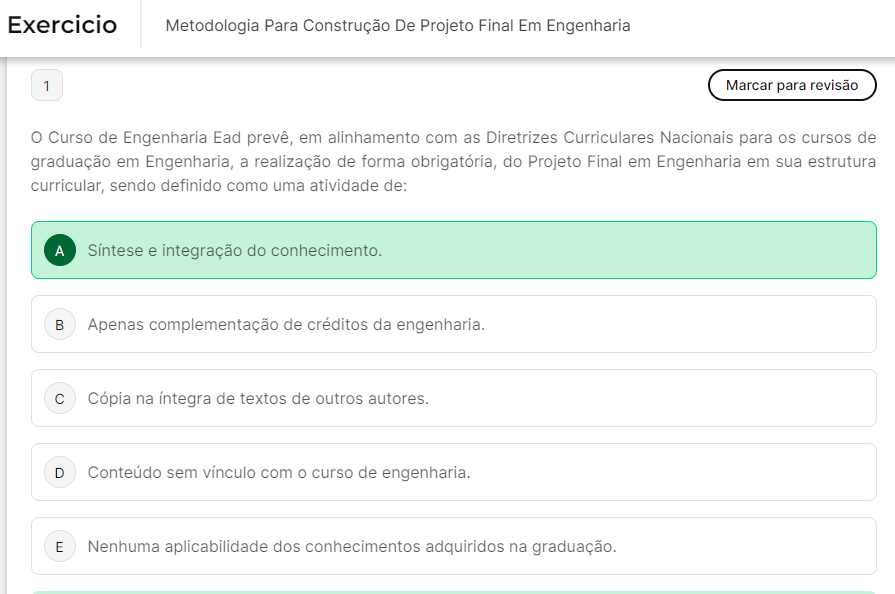
Task: Click the question statement starting "O Curso de Engenharia"
Action: (x=453, y=161)
